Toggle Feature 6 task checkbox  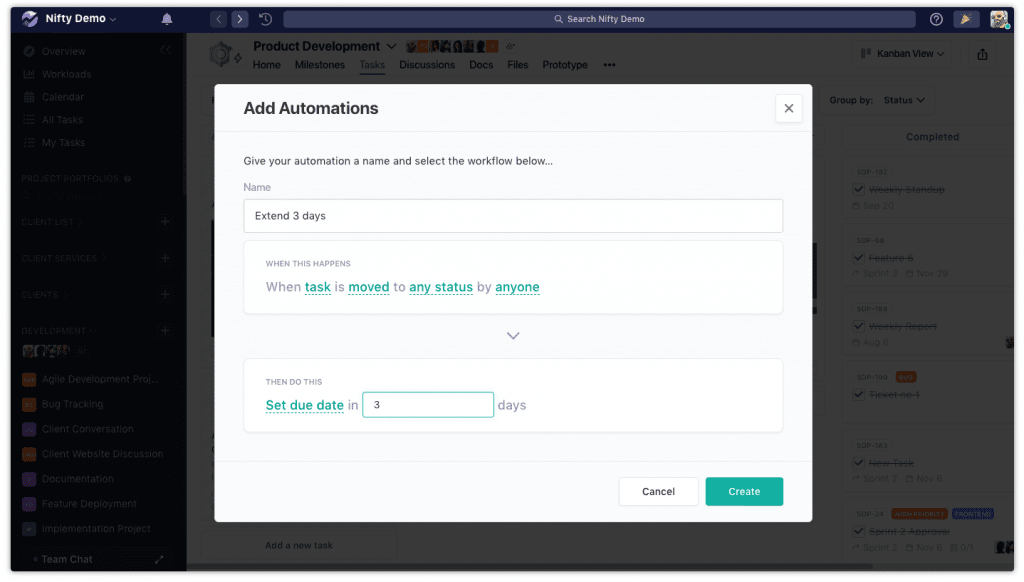pyautogui.click(x=859, y=257)
